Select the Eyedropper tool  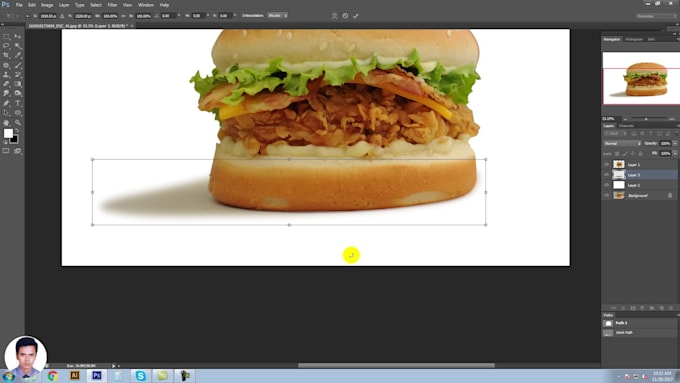click(18, 56)
